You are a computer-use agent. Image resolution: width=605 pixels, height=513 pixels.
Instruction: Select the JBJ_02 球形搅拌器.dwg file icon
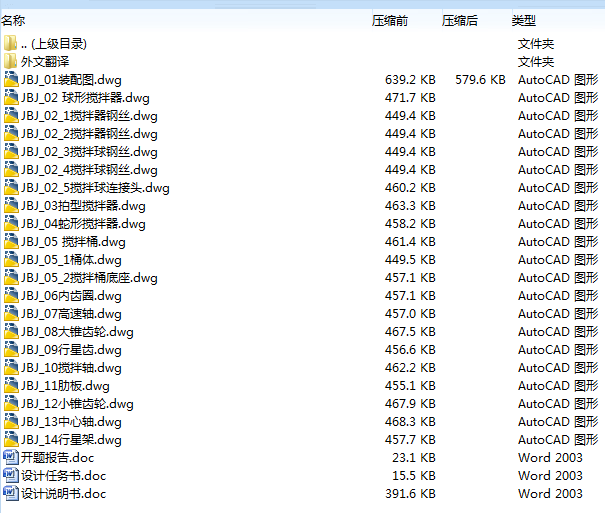point(11,98)
